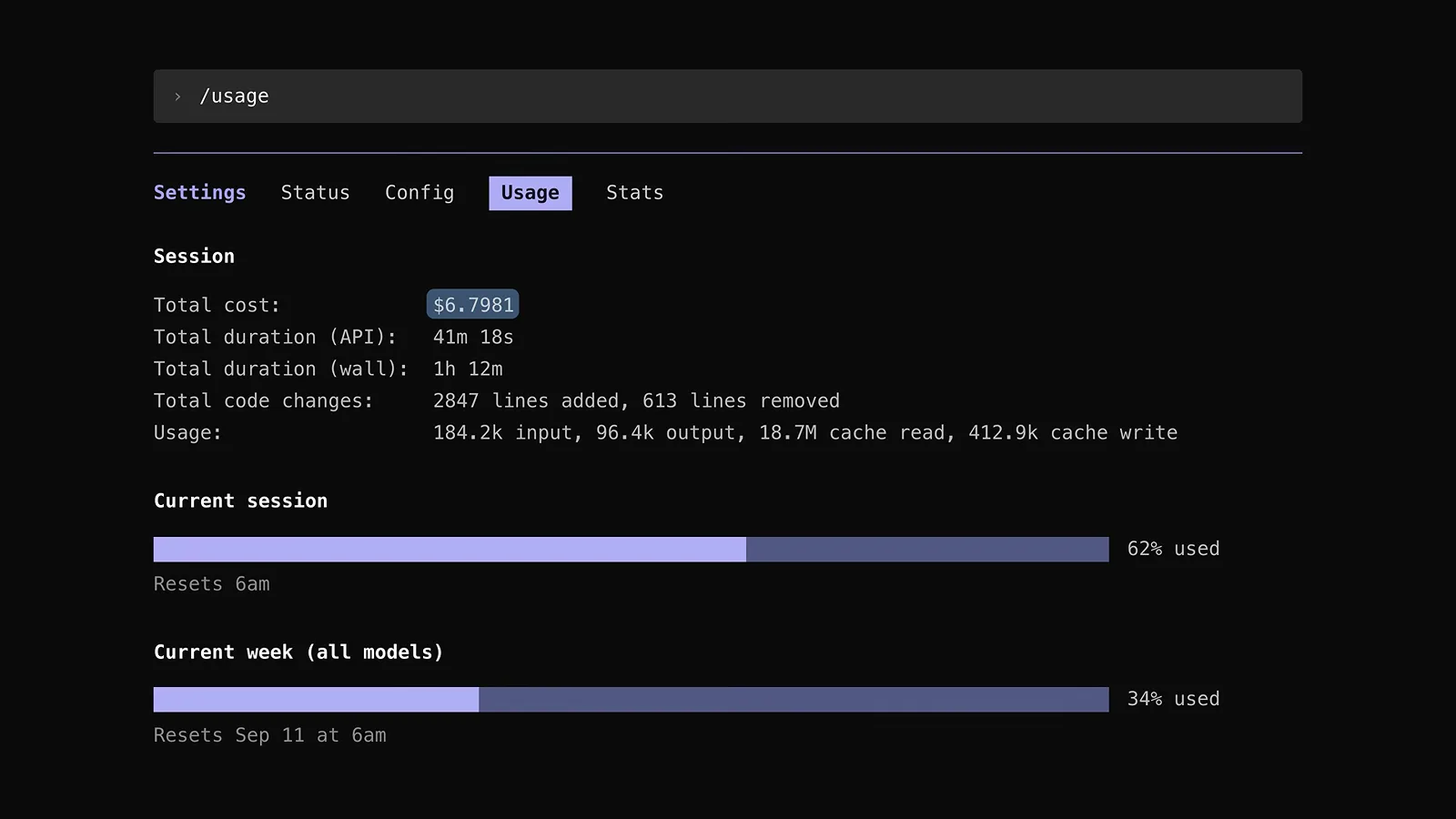Click the prompt chevron before /usage
This screenshot has width=1456, height=819.
pos(178,96)
